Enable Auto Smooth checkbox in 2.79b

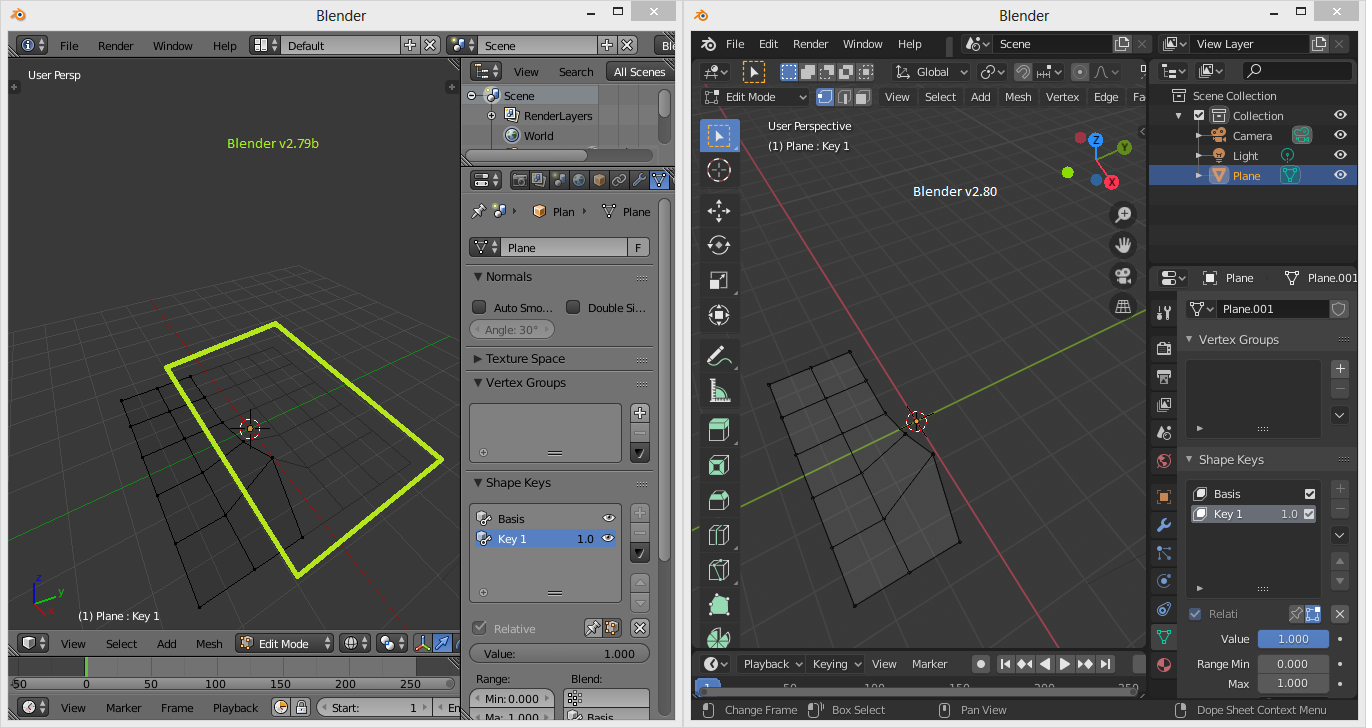pyautogui.click(x=479, y=307)
